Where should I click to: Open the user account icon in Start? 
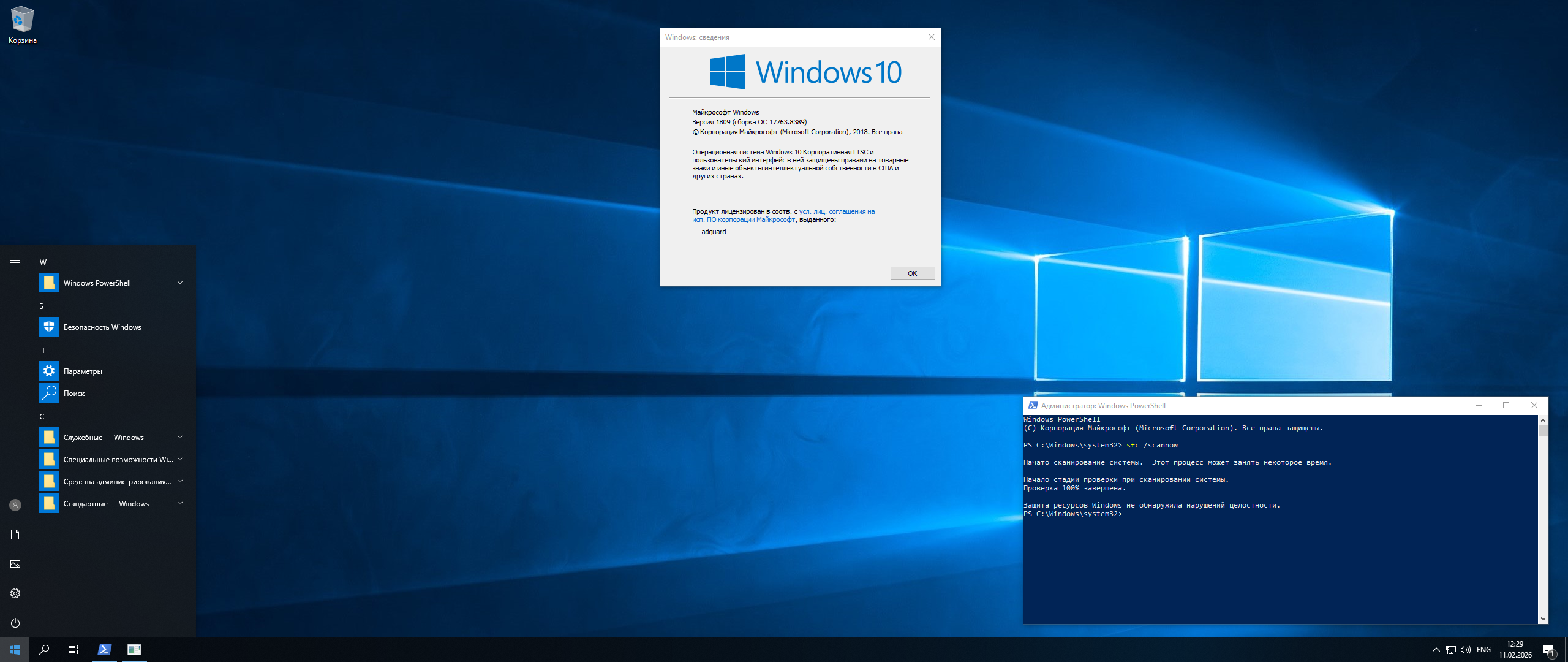(x=15, y=505)
